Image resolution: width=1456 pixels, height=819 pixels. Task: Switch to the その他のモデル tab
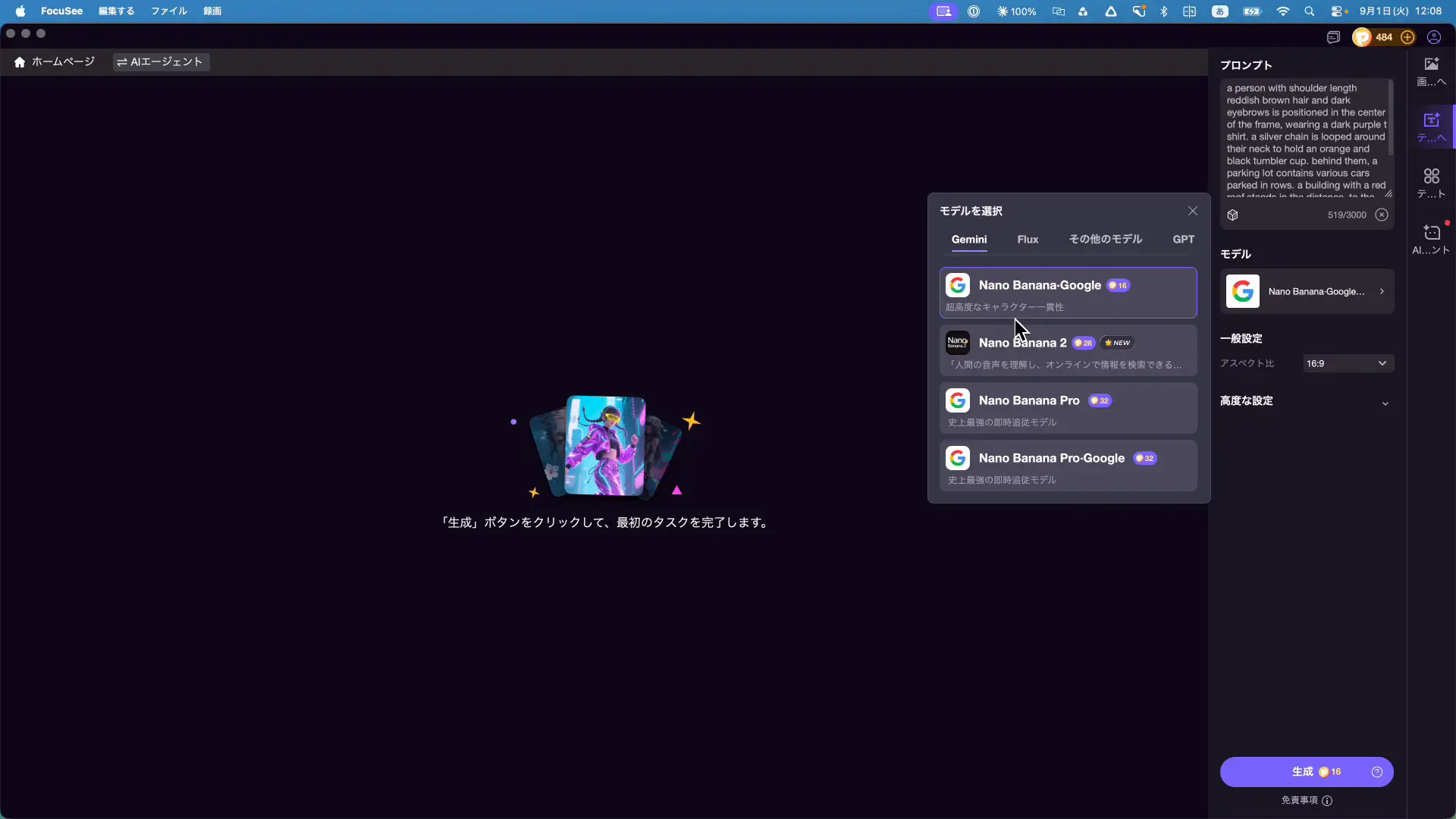[x=1105, y=240]
